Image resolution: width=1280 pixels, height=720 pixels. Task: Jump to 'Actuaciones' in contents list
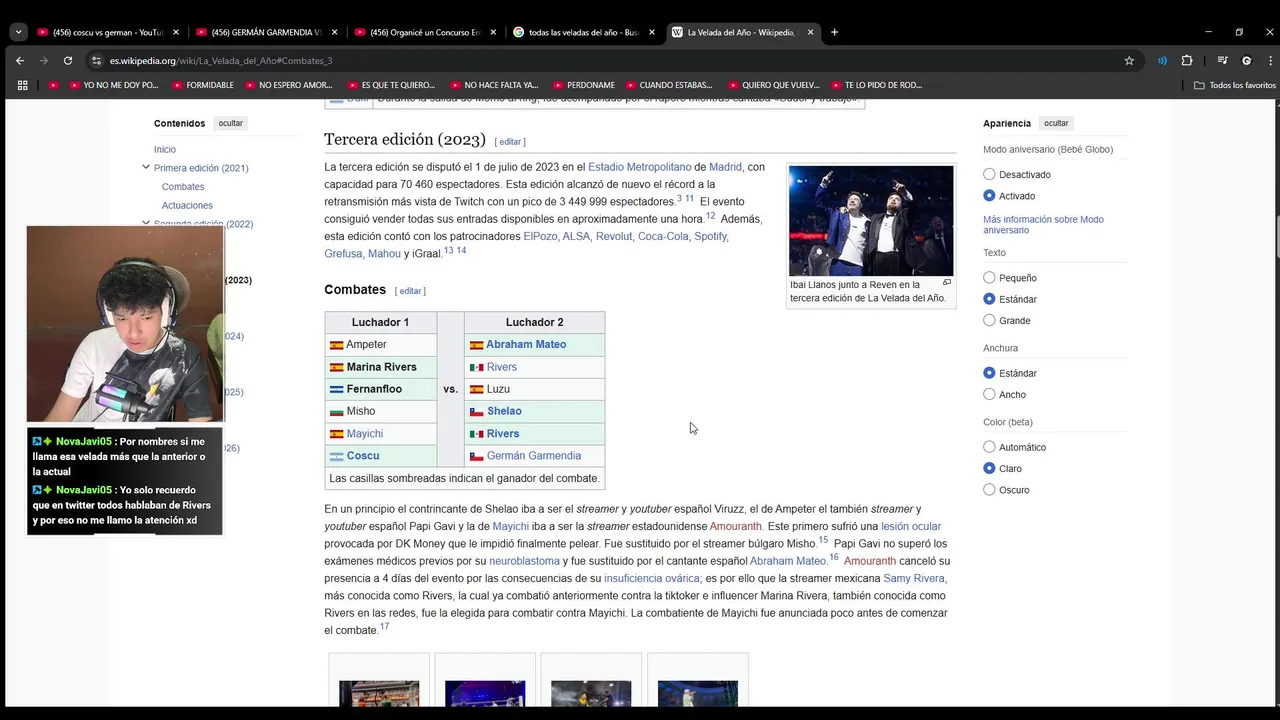click(187, 205)
